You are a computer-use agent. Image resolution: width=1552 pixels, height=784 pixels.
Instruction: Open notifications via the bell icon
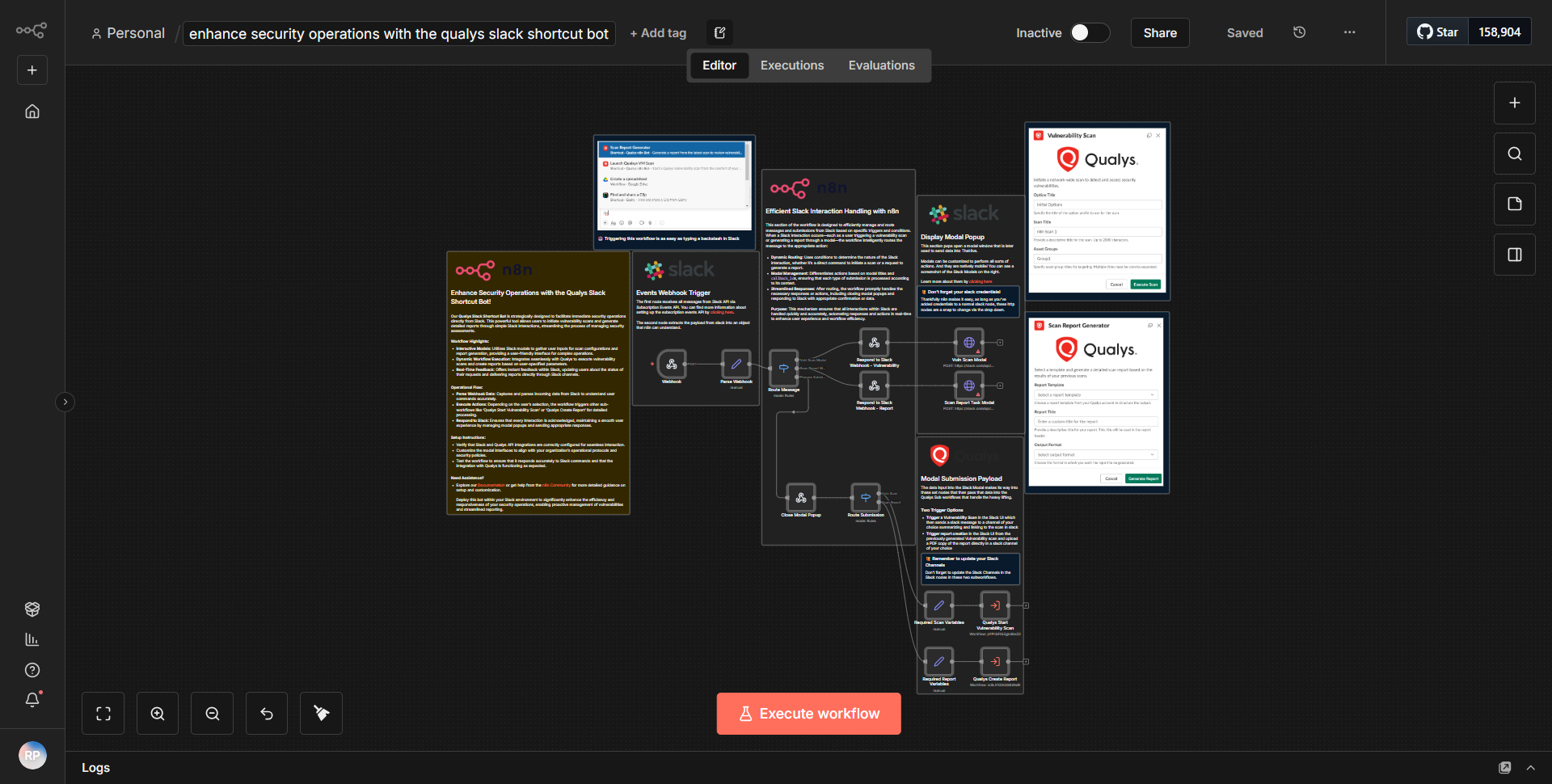click(x=32, y=700)
